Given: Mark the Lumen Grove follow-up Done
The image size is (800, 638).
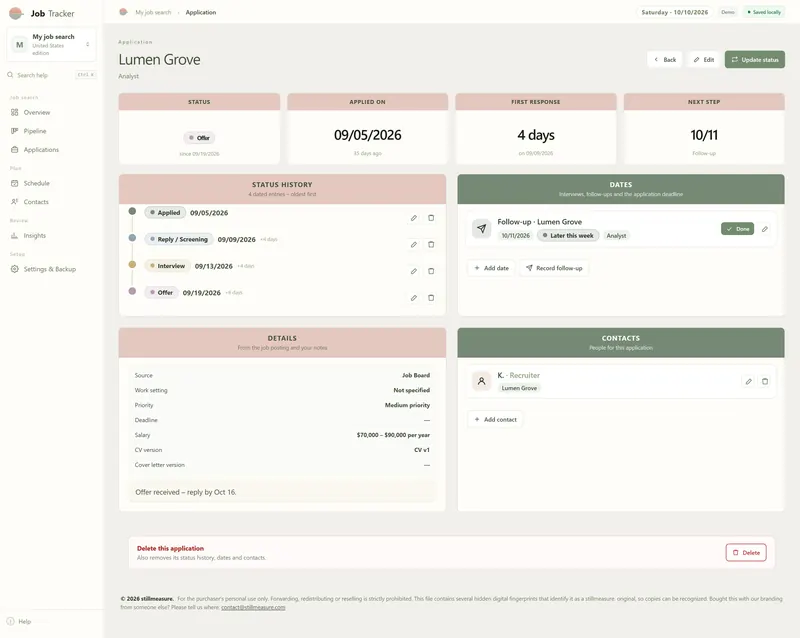Looking at the screenshot, I should pyautogui.click(x=737, y=229).
